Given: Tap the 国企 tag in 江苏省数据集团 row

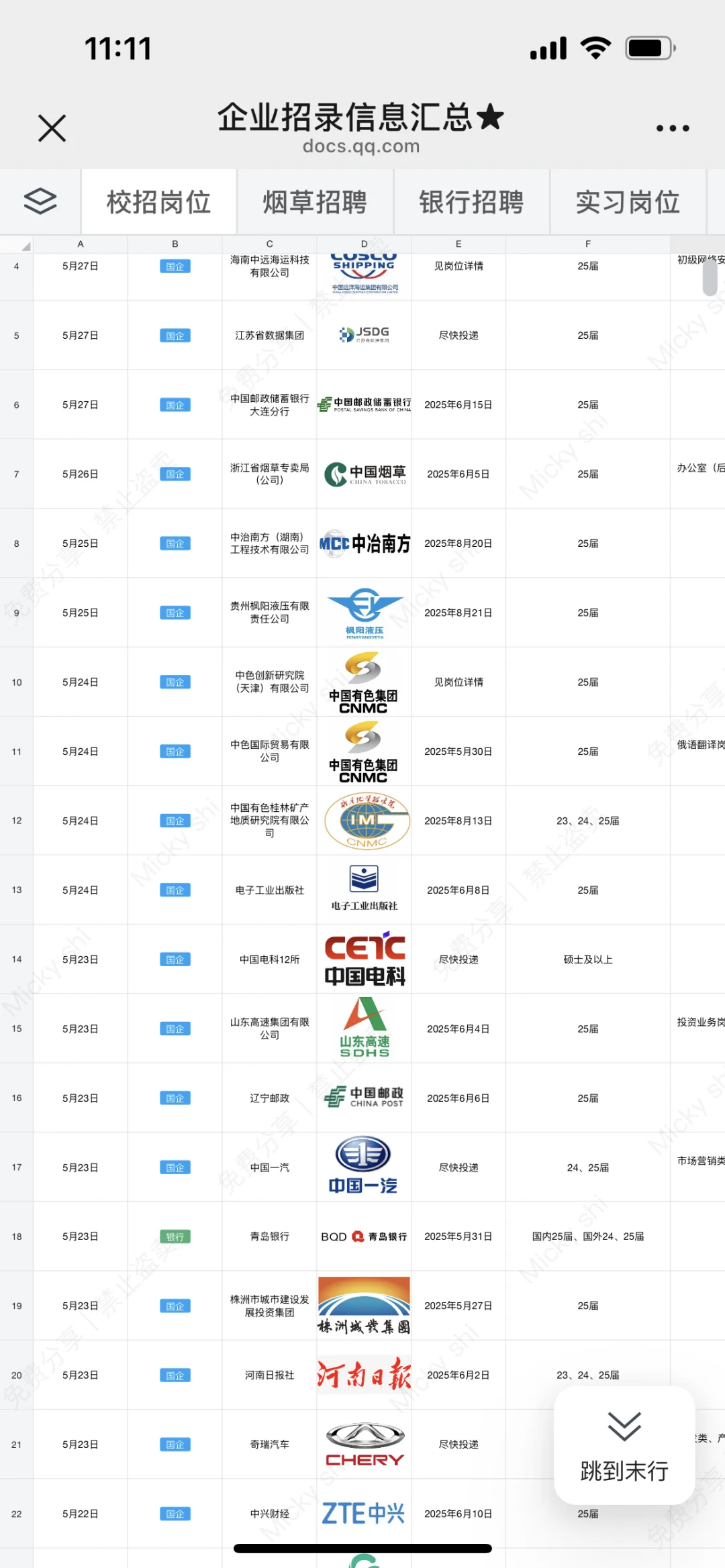Looking at the screenshot, I should [x=175, y=335].
